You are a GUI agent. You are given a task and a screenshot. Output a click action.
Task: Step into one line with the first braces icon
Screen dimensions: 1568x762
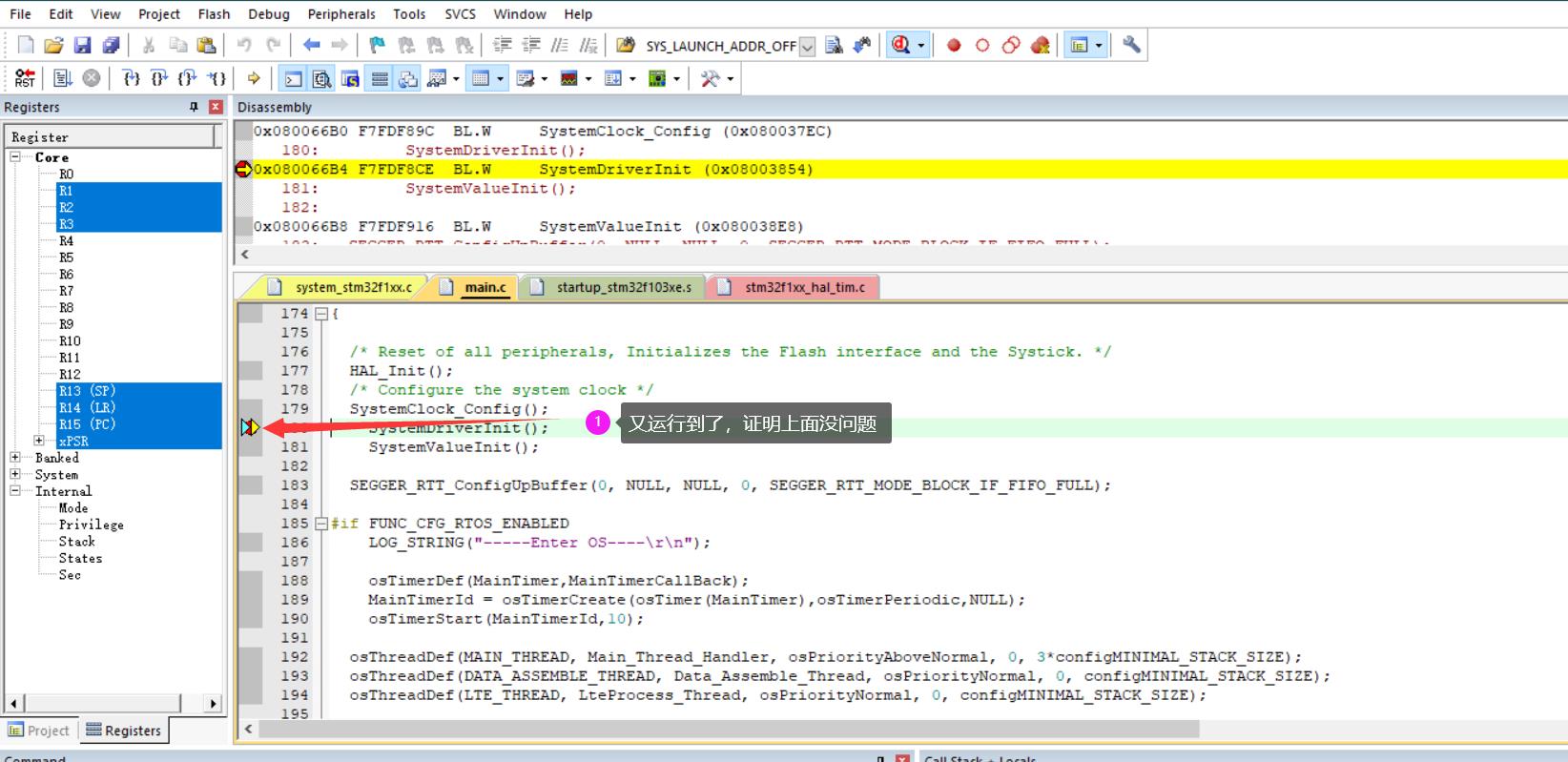pos(132,78)
